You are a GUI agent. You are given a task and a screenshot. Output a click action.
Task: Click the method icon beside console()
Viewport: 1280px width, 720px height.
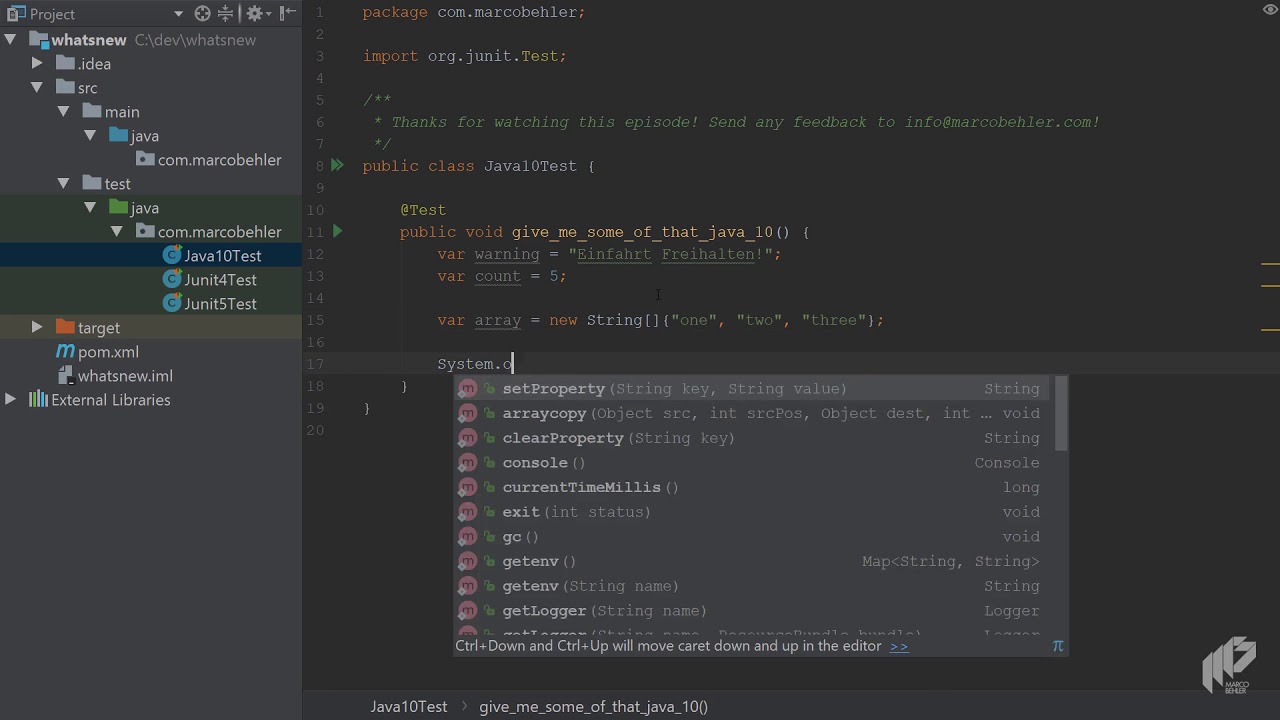pyautogui.click(x=468, y=462)
